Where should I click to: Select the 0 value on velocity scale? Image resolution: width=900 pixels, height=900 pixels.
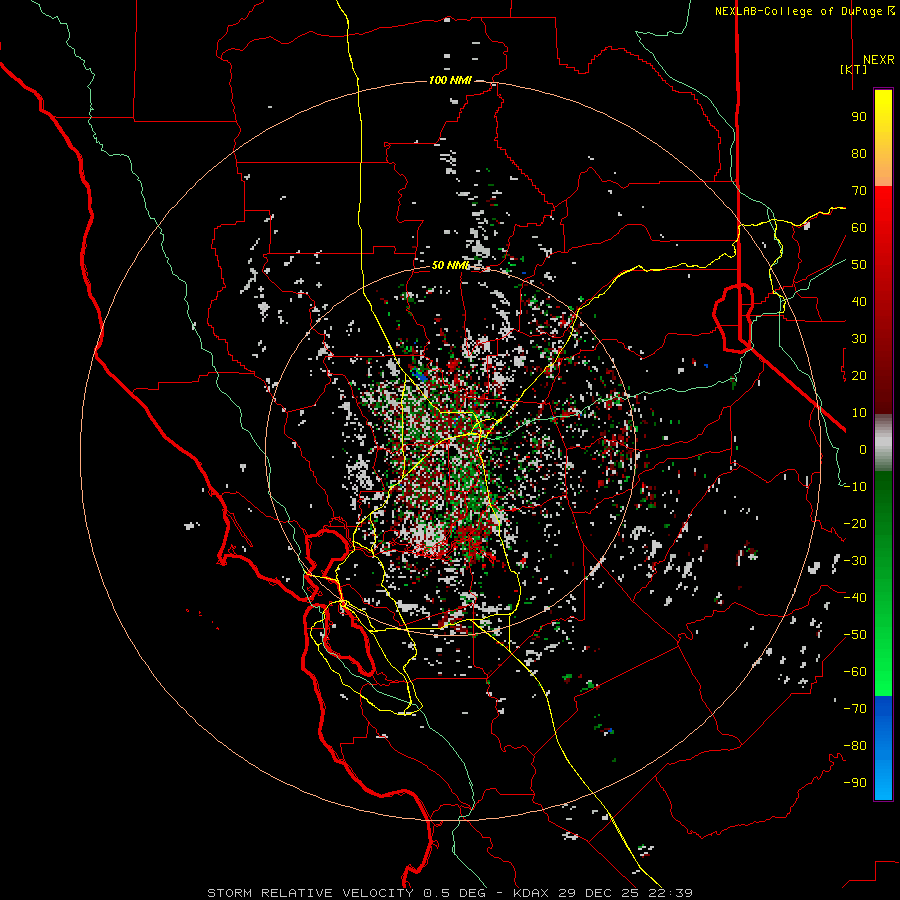click(863, 450)
